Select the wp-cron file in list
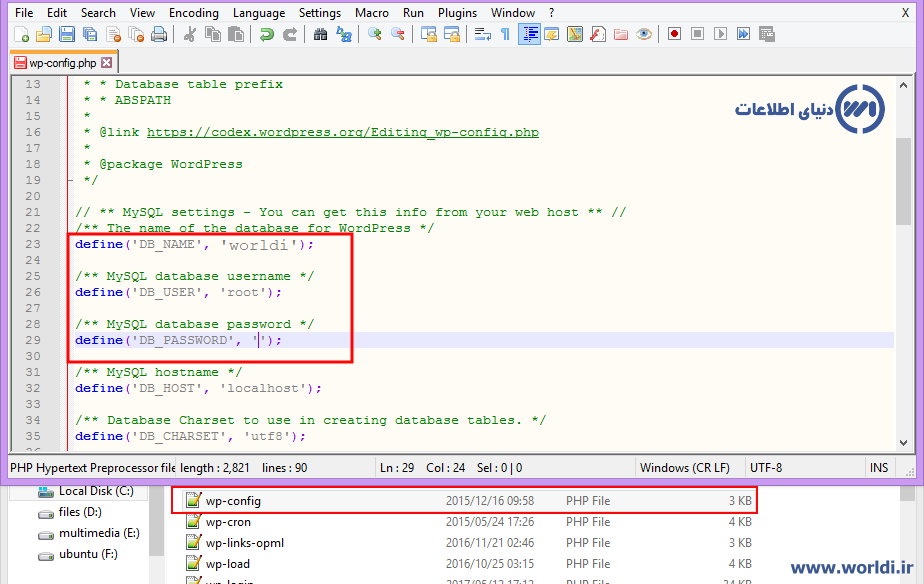 (x=228, y=522)
